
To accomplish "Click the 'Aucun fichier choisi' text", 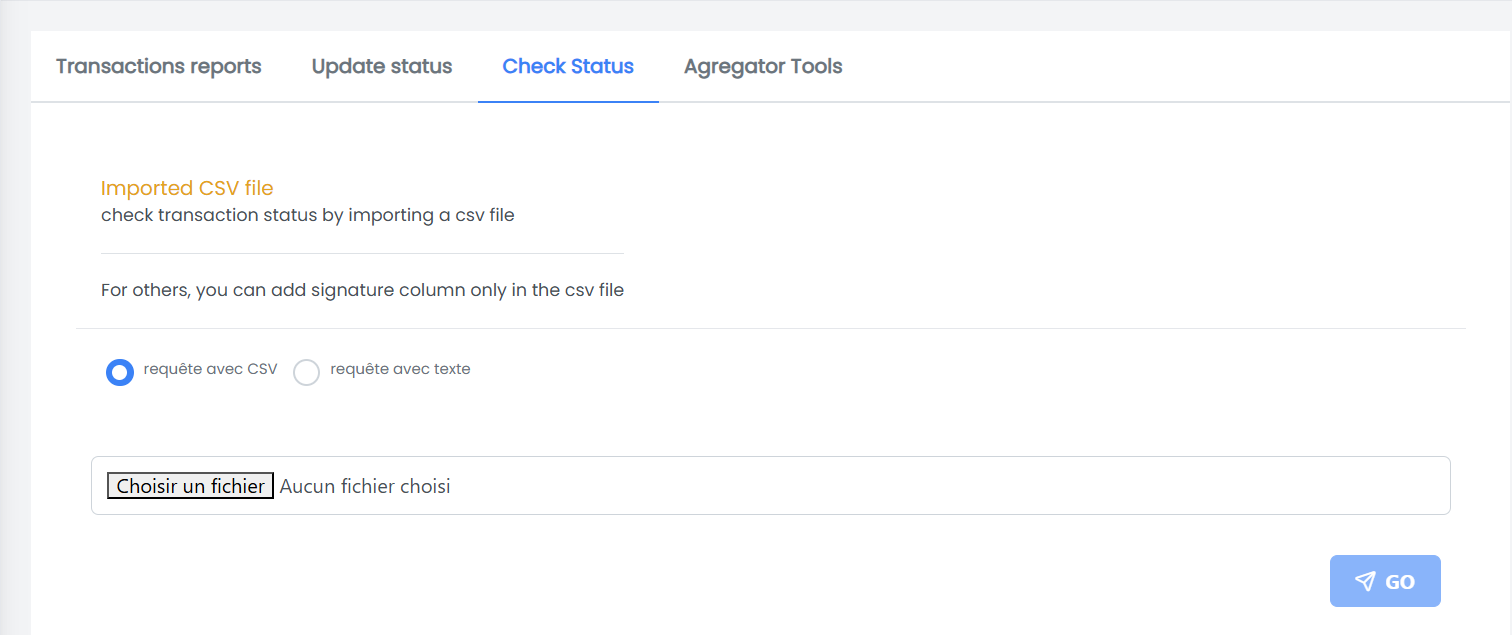I will 365,486.
